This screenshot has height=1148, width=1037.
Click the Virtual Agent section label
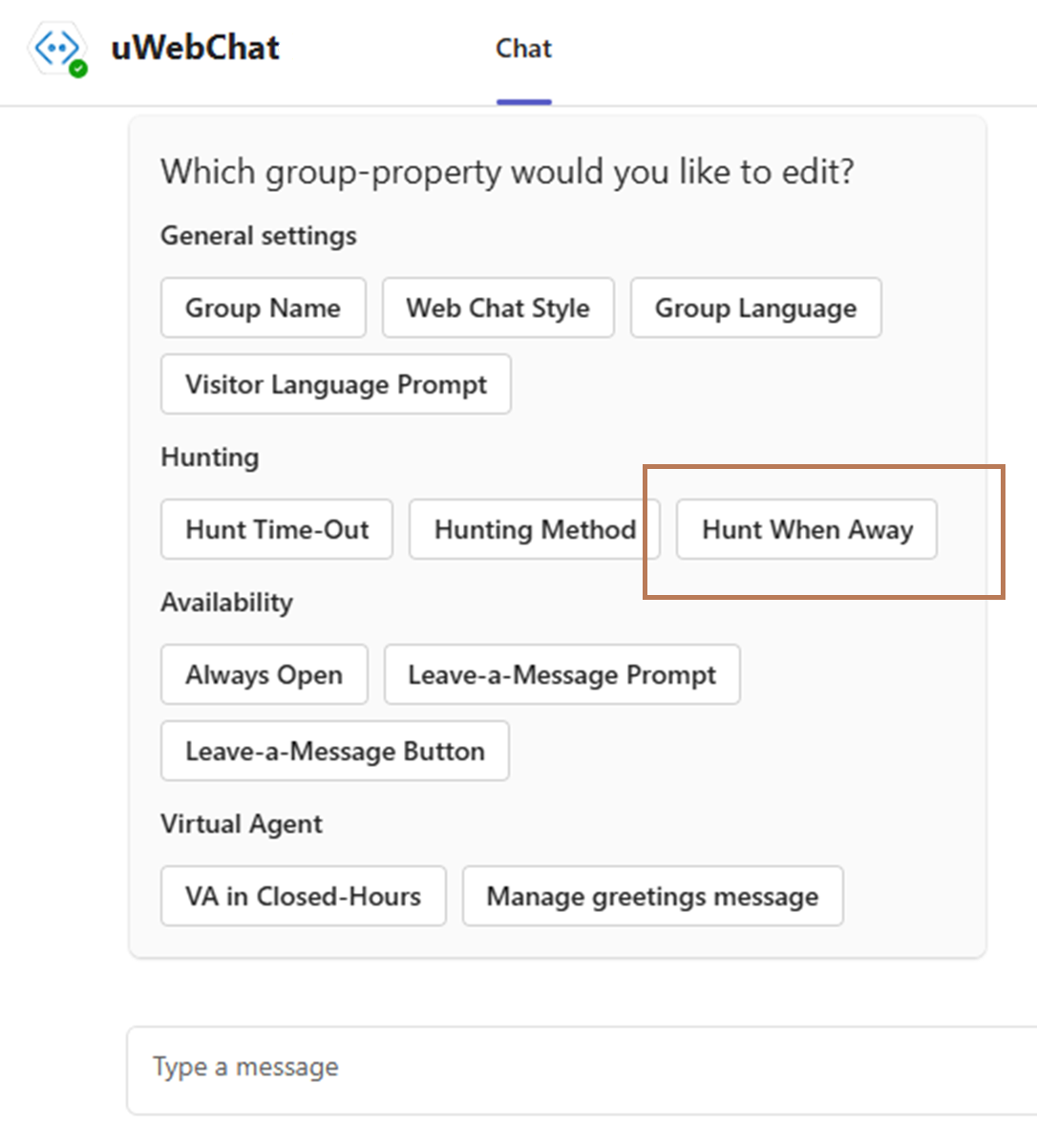pos(242,823)
